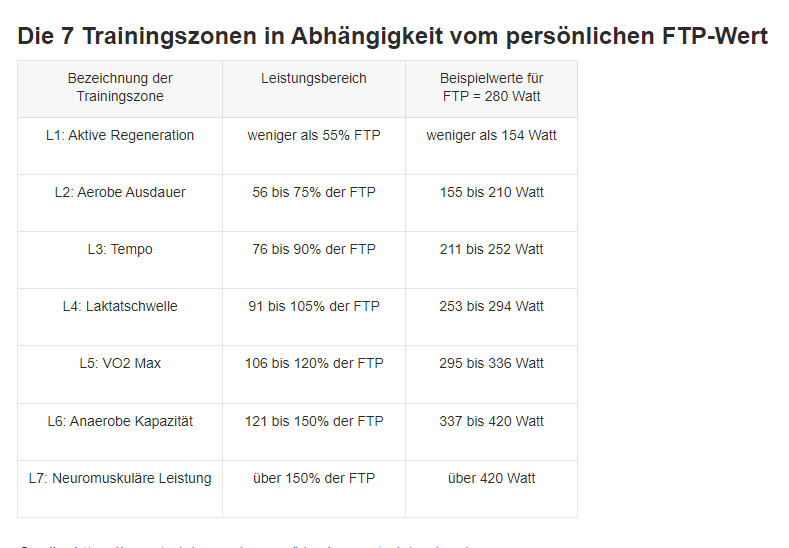
Task: Click the "weniger als 154 Watt" cell
Action: tap(491, 135)
